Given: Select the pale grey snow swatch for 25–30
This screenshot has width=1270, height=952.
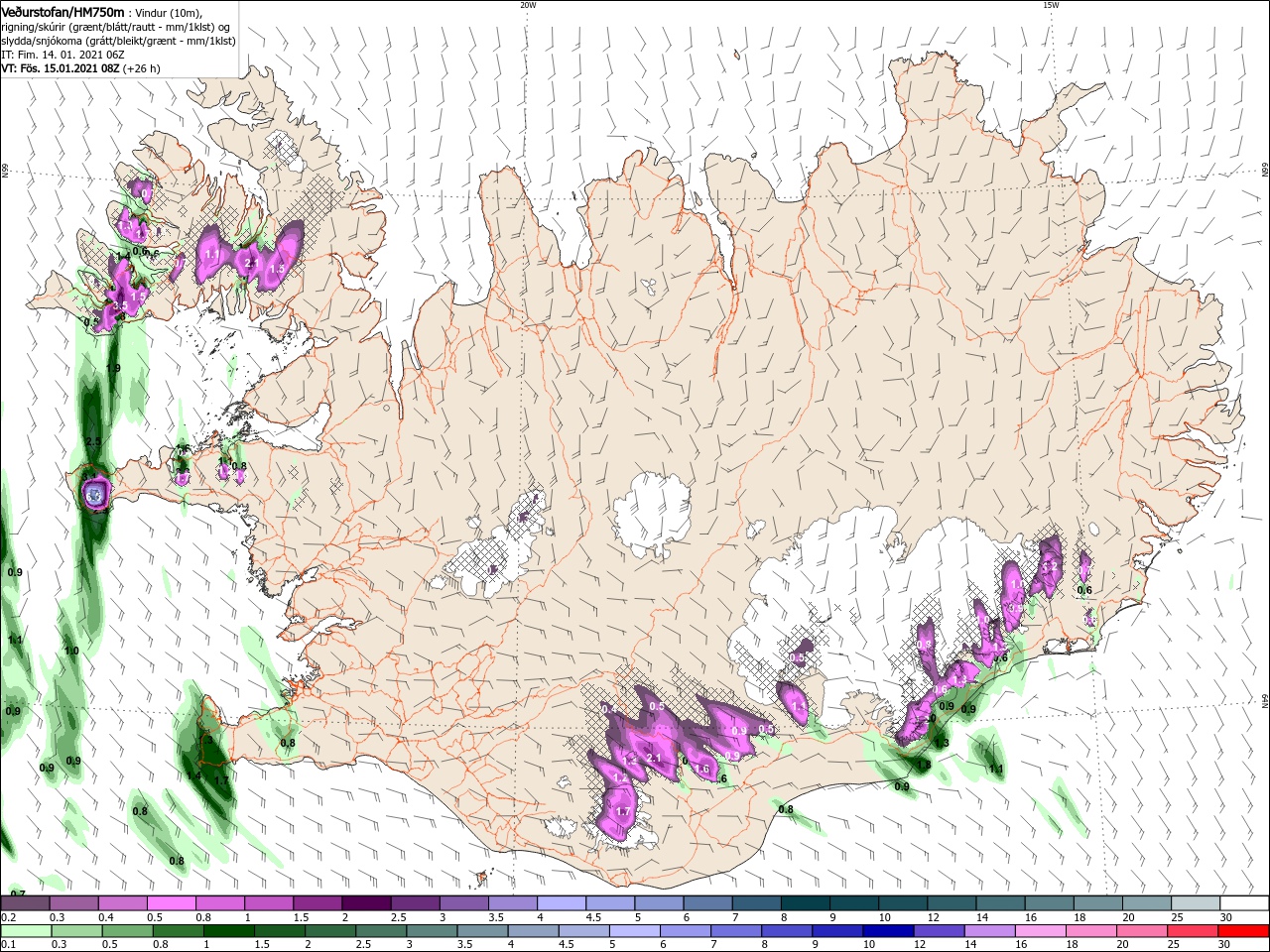Looking at the screenshot, I should point(1196,903).
